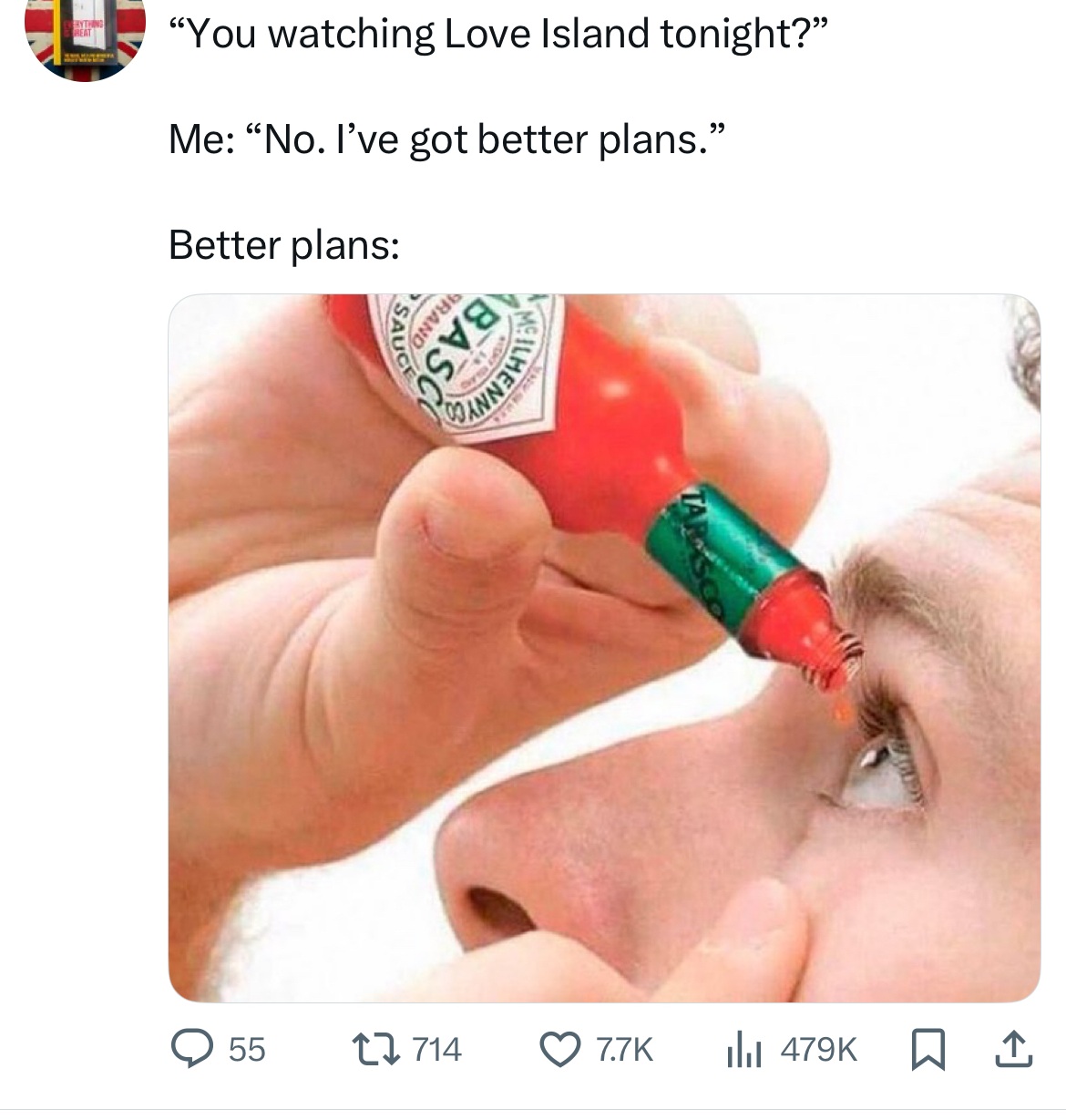Open the reply speech bubble icon
Screen dimensions: 1066x1120
pyautogui.click(x=191, y=1049)
